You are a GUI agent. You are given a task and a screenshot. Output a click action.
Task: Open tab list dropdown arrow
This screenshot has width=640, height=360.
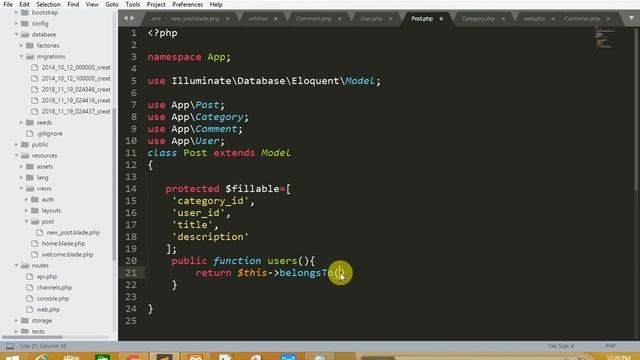pos(631,18)
